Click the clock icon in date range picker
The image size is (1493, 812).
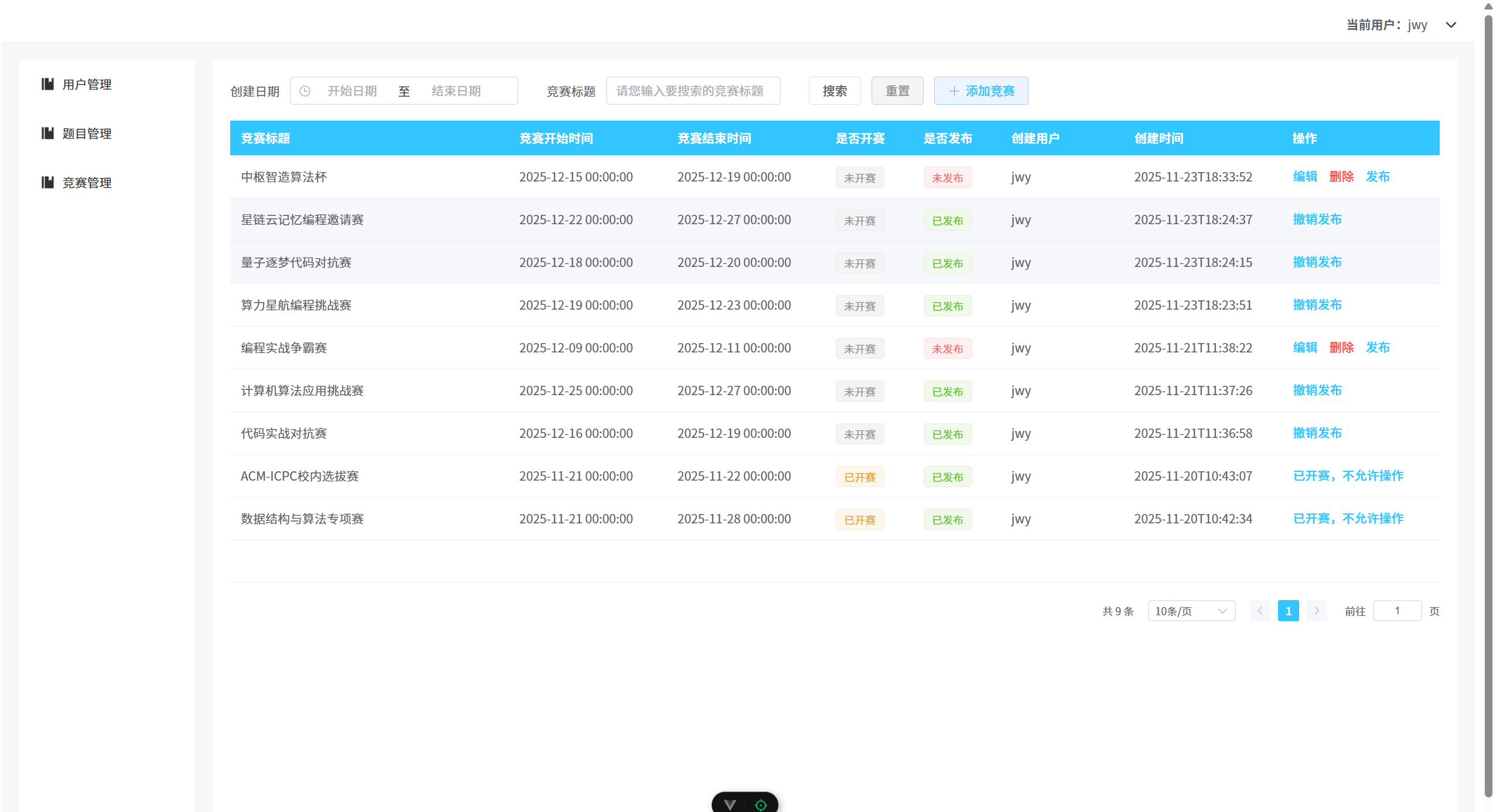(305, 91)
